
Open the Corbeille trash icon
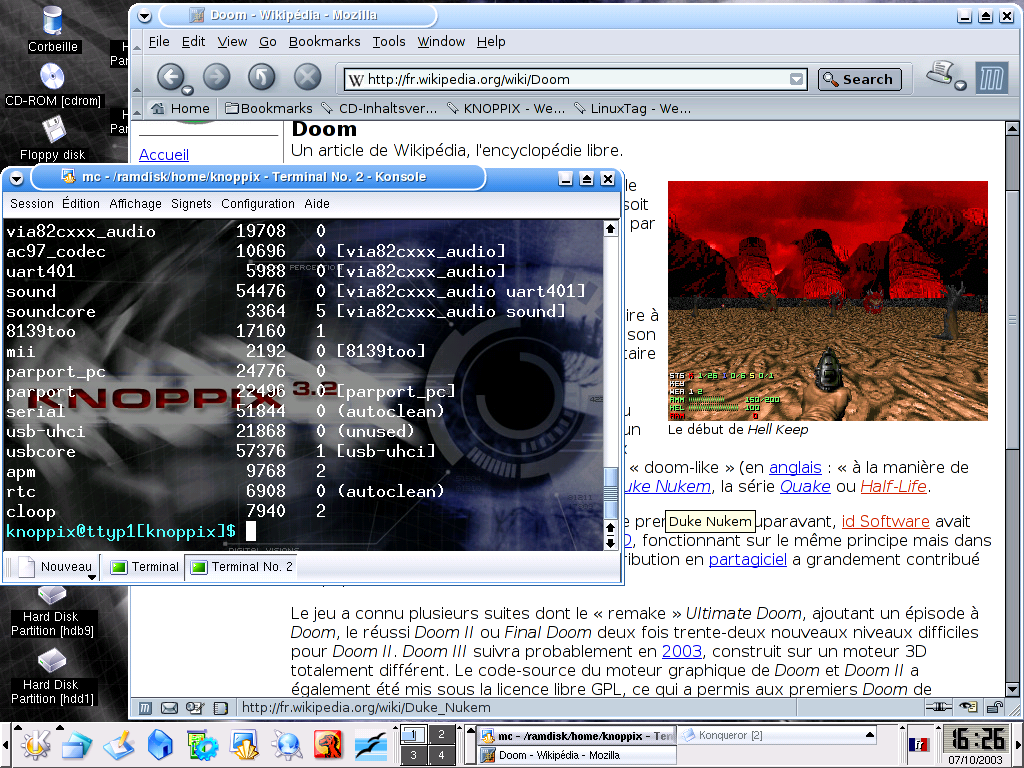click(52, 22)
